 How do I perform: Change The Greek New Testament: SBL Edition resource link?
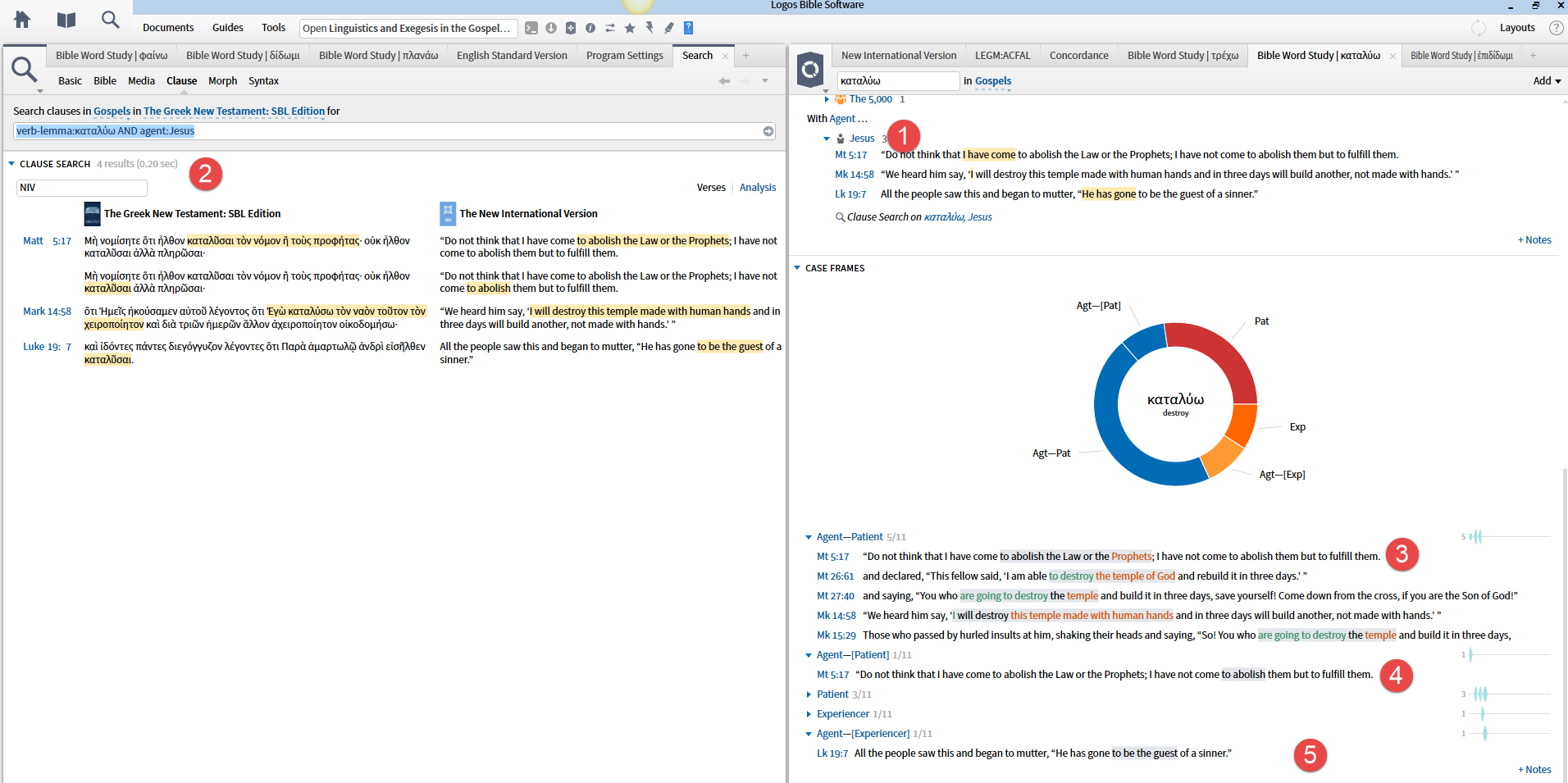235,112
